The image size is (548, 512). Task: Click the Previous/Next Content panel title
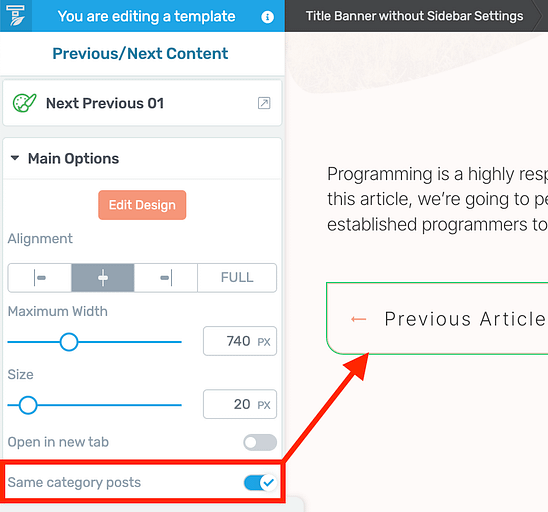140,53
